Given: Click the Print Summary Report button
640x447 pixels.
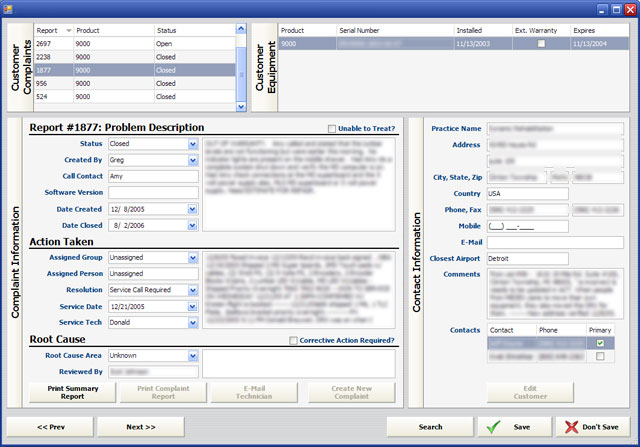Looking at the screenshot, I should [66, 392].
